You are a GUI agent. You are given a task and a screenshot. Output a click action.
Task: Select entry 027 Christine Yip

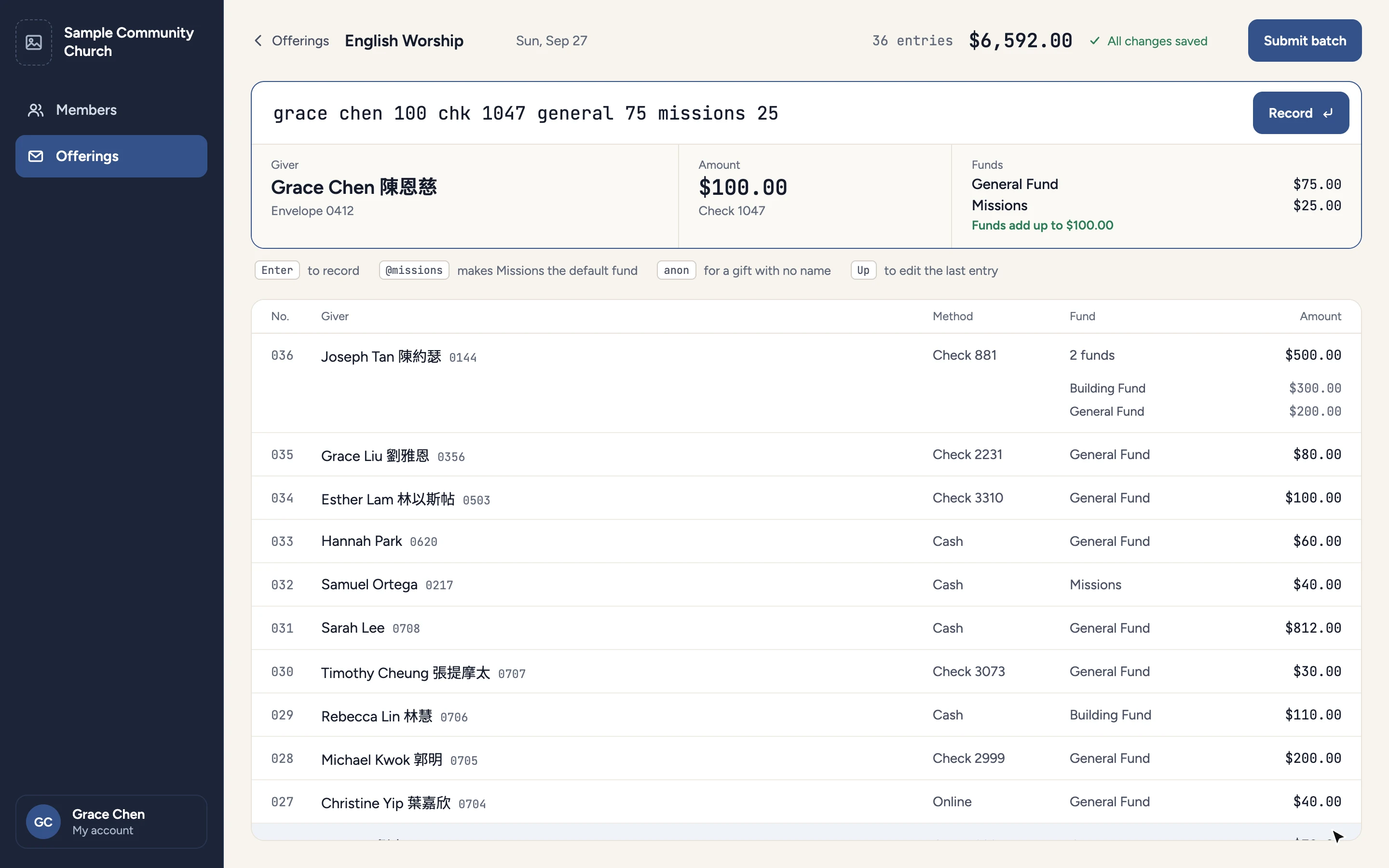(x=806, y=802)
